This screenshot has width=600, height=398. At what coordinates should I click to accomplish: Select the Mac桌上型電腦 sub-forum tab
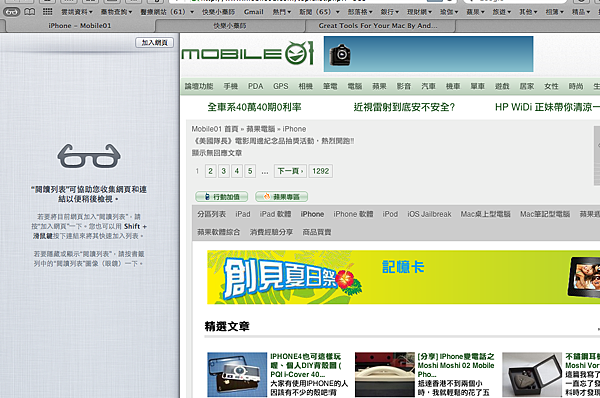[x=485, y=214]
